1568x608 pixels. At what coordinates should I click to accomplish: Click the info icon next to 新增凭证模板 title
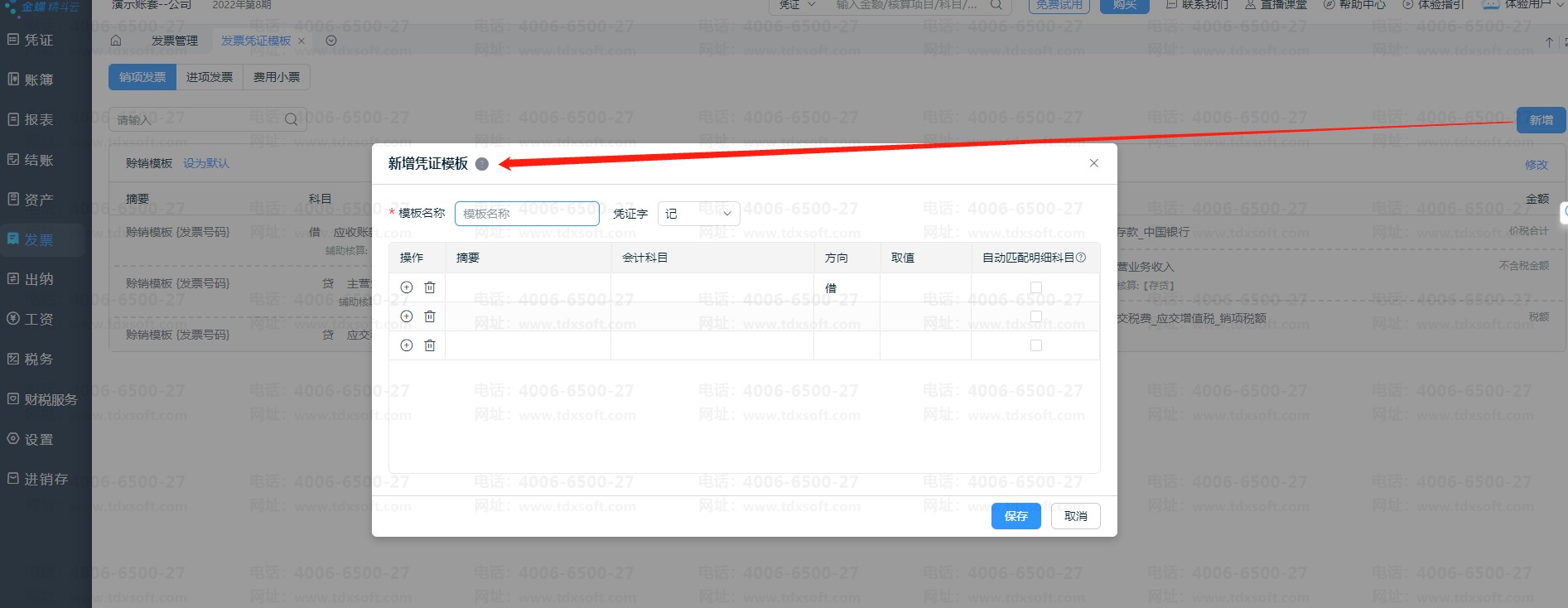click(x=482, y=164)
